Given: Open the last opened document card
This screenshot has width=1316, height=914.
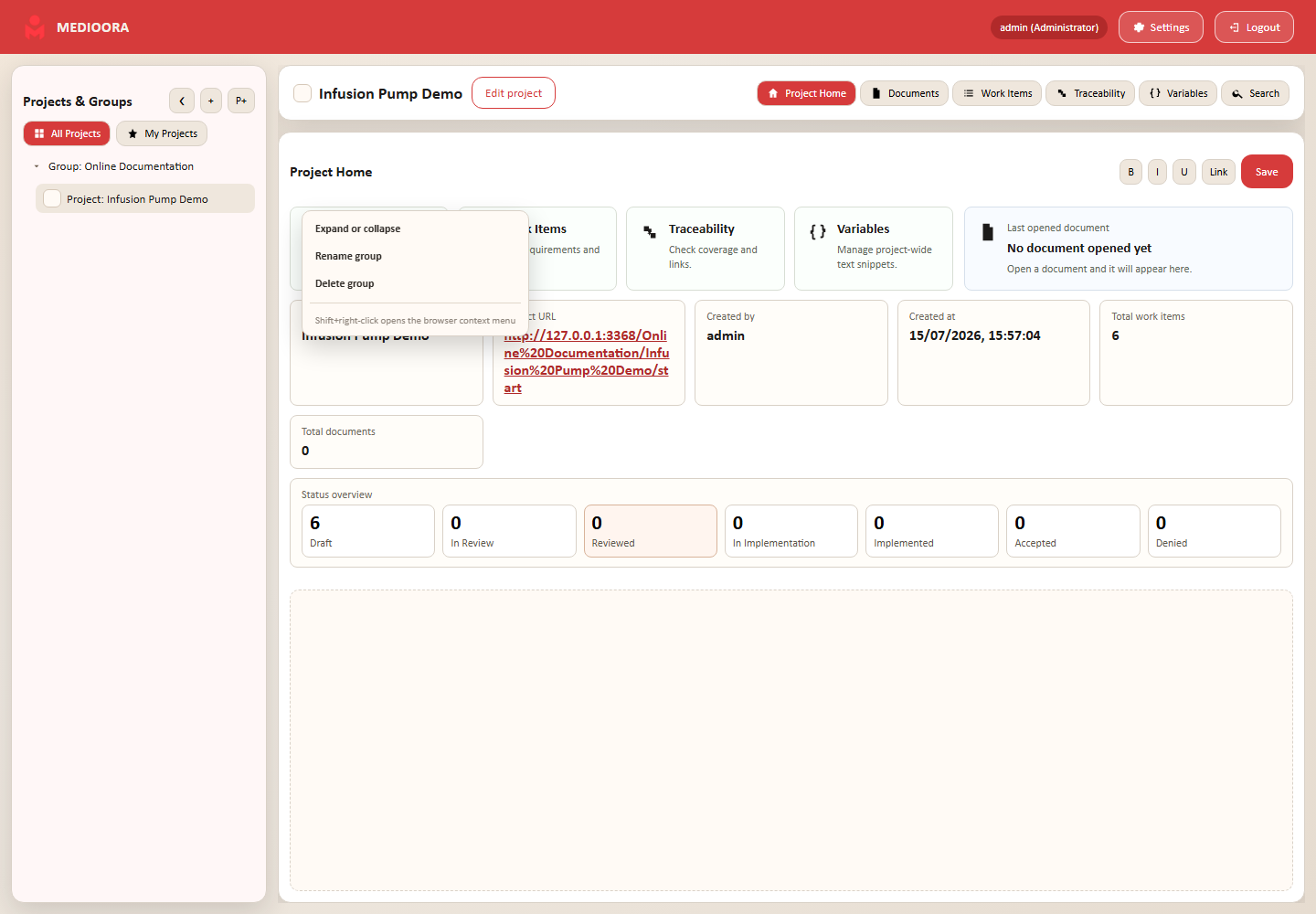Looking at the screenshot, I should point(1129,249).
